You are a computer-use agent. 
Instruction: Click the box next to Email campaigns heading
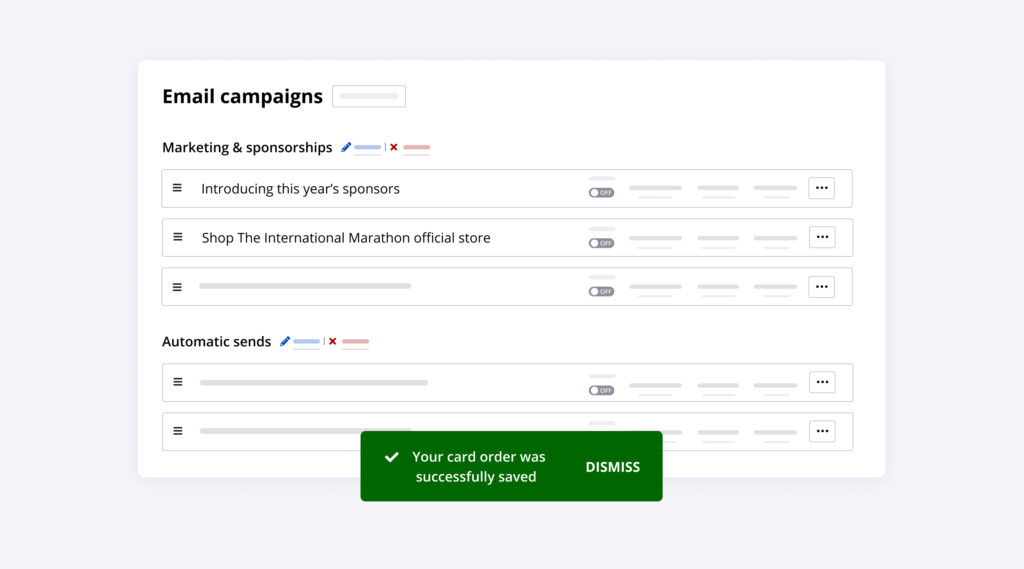(369, 96)
